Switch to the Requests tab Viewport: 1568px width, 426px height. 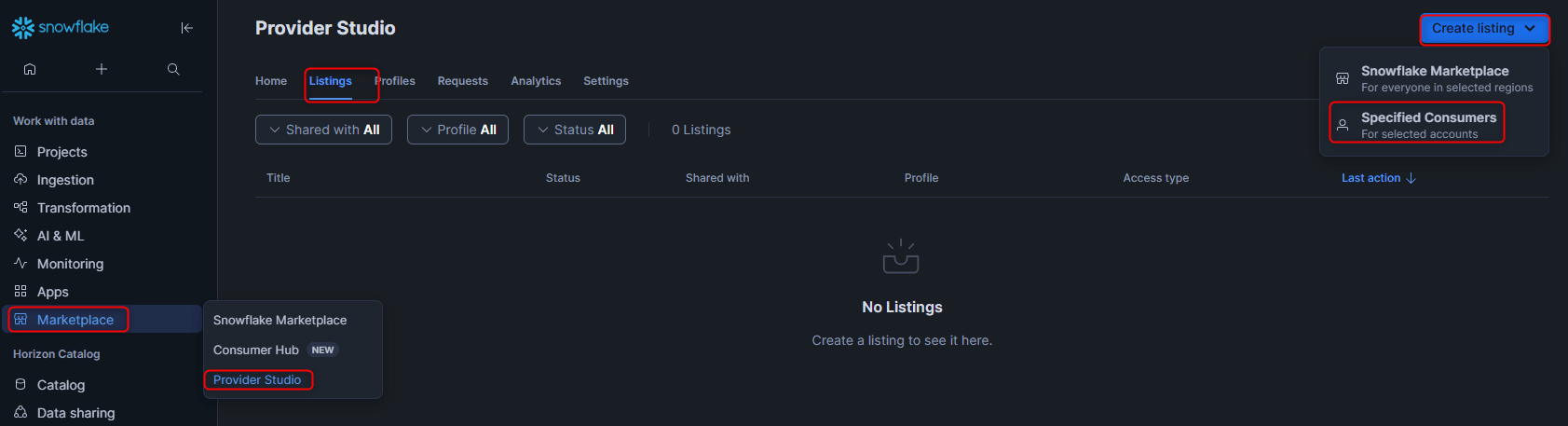(x=463, y=81)
